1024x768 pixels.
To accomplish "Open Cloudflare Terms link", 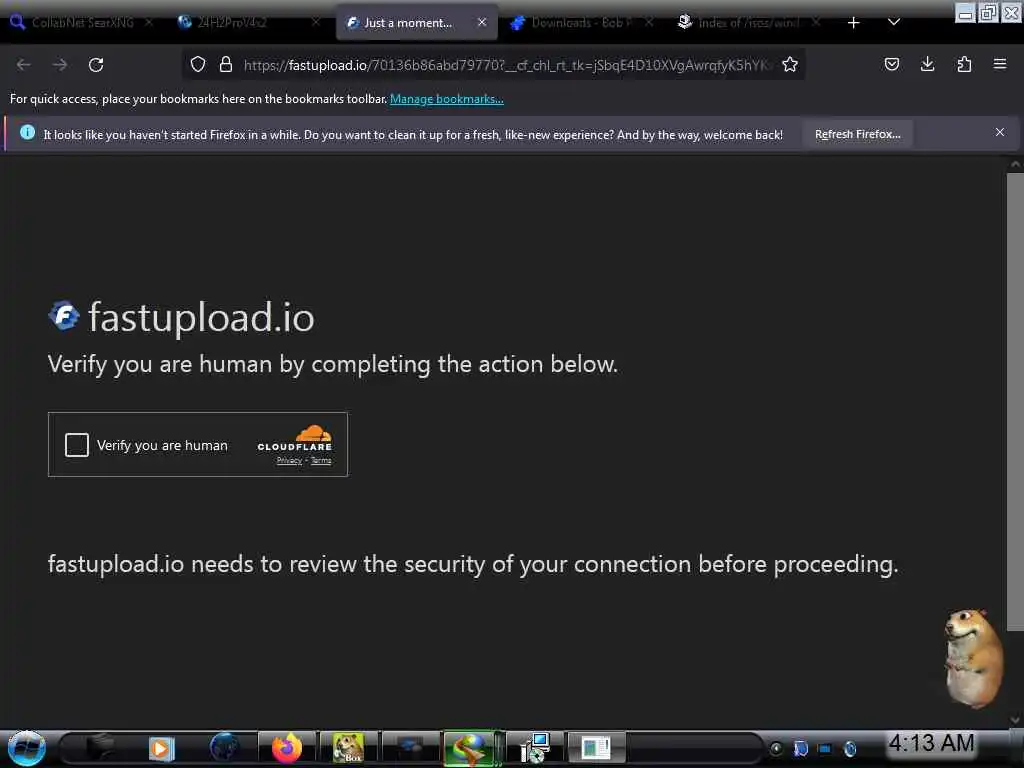I will pyautogui.click(x=321, y=460).
